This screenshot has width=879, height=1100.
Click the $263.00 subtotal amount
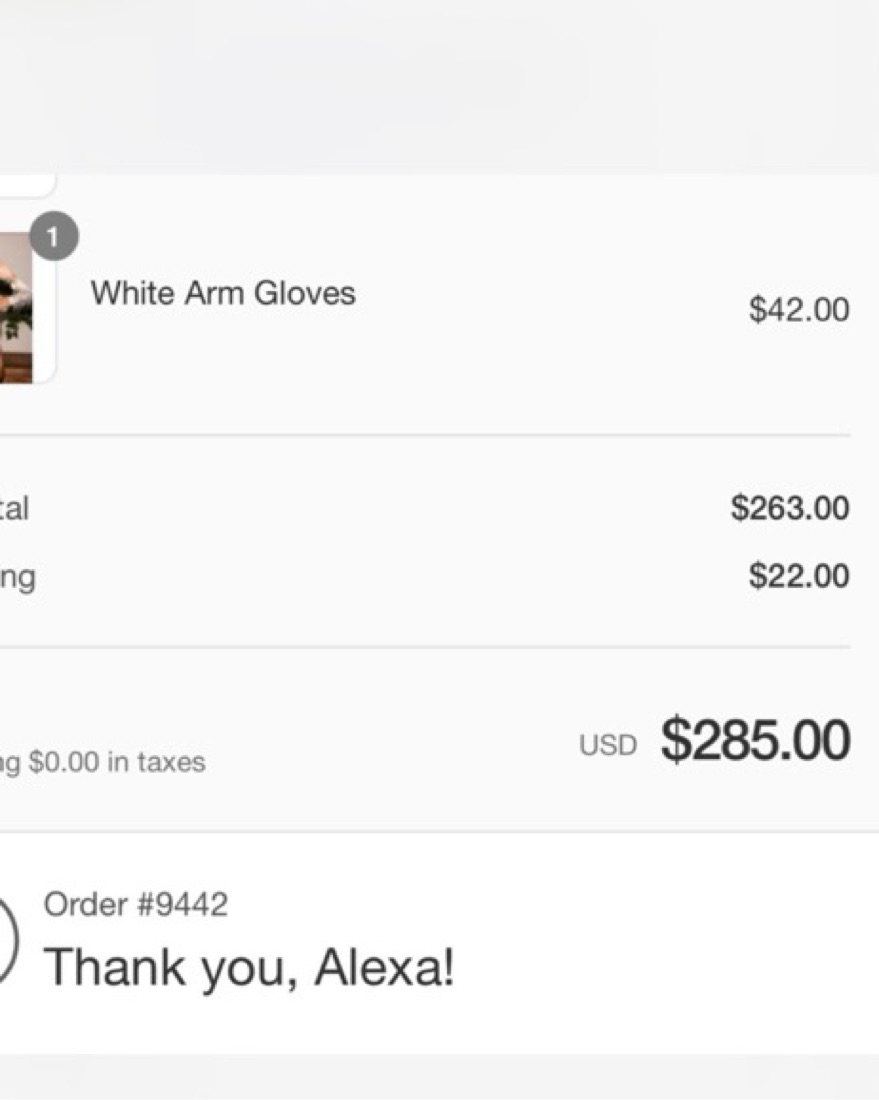click(x=790, y=508)
